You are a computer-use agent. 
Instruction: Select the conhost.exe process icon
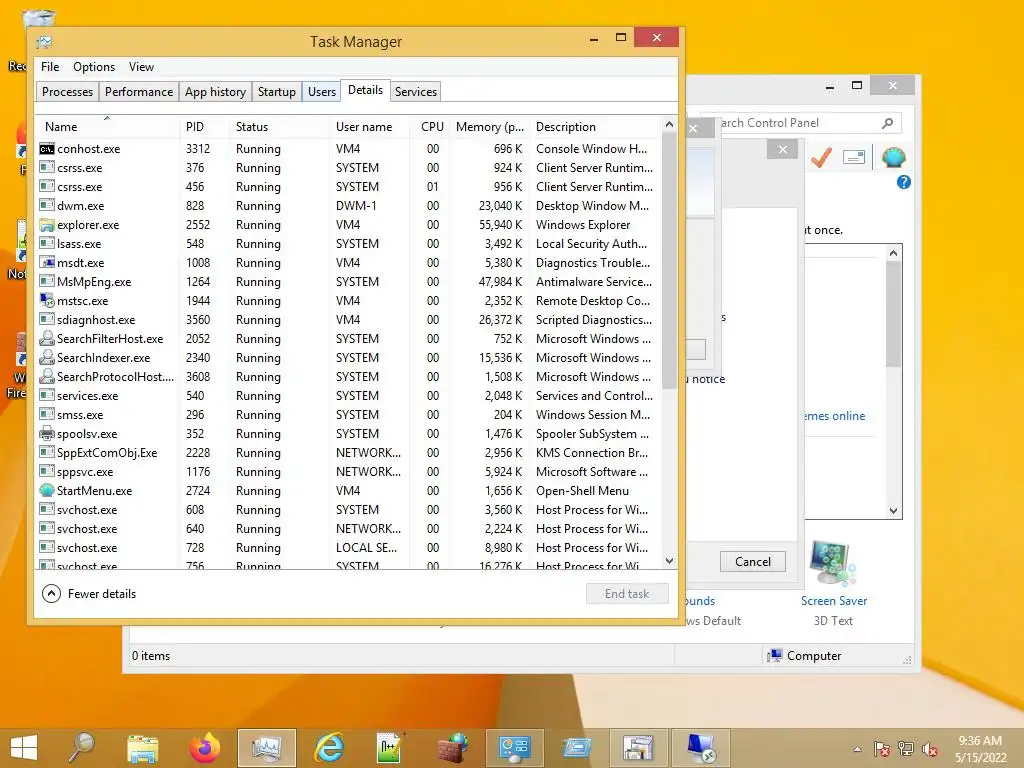pos(46,149)
